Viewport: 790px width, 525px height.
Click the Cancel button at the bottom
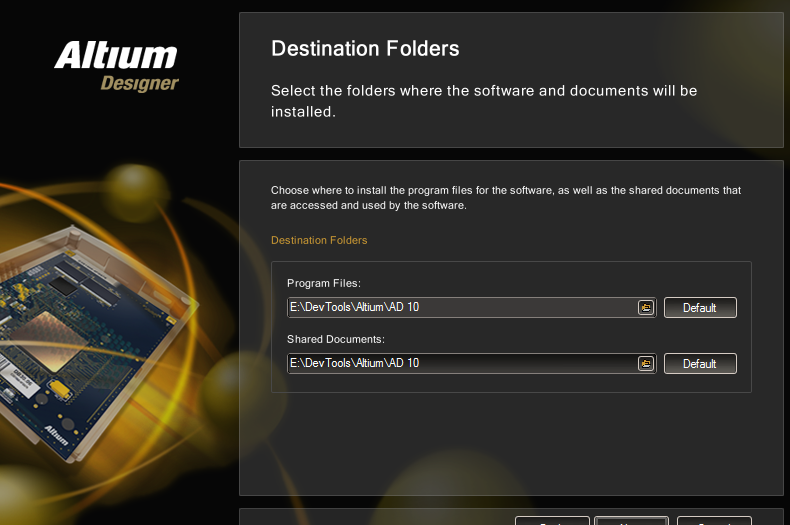pyautogui.click(x=714, y=520)
